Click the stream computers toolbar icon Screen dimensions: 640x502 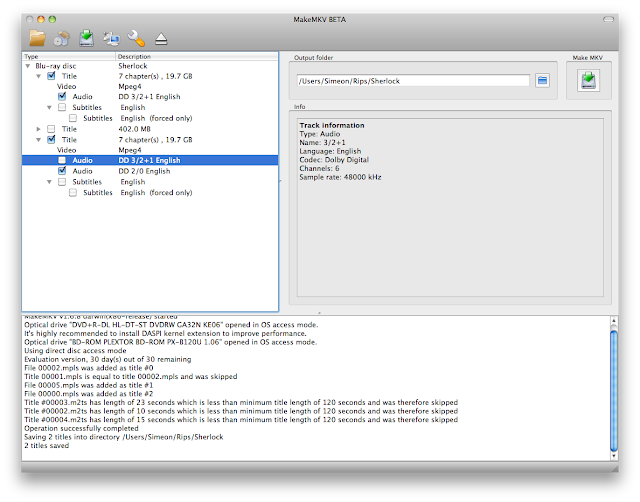pyautogui.click(x=111, y=38)
